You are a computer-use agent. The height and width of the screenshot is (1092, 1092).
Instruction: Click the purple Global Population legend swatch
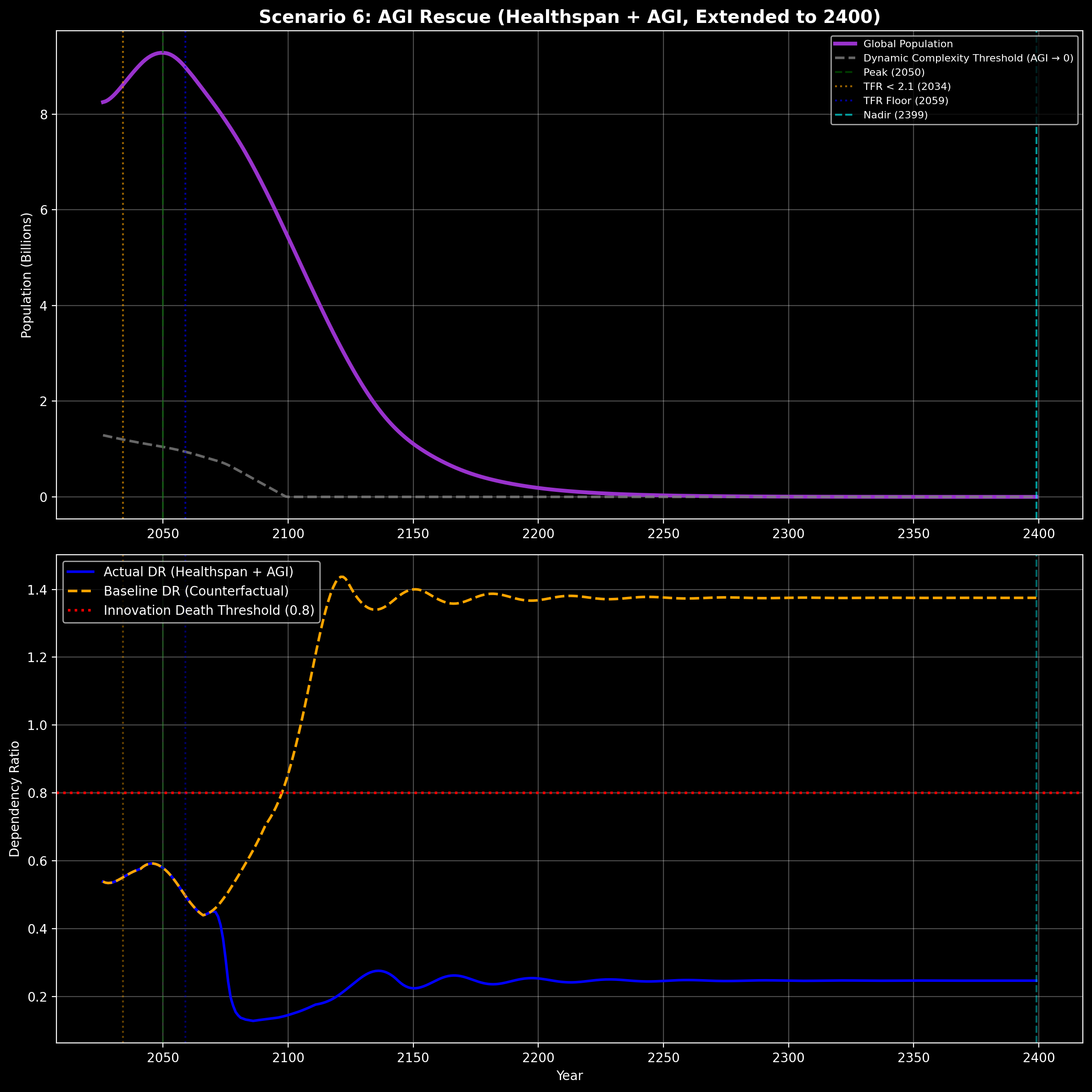click(x=846, y=44)
